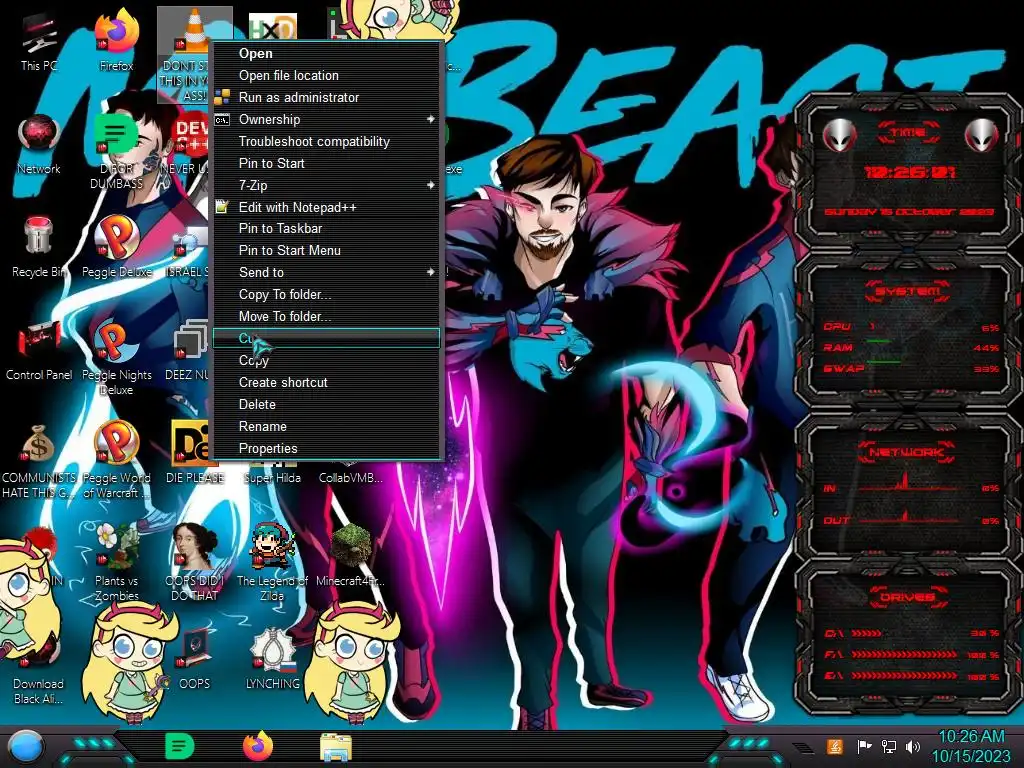Image resolution: width=1024 pixels, height=768 pixels.
Task: Open the green chat app on taskbar
Action: [x=180, y=747]
